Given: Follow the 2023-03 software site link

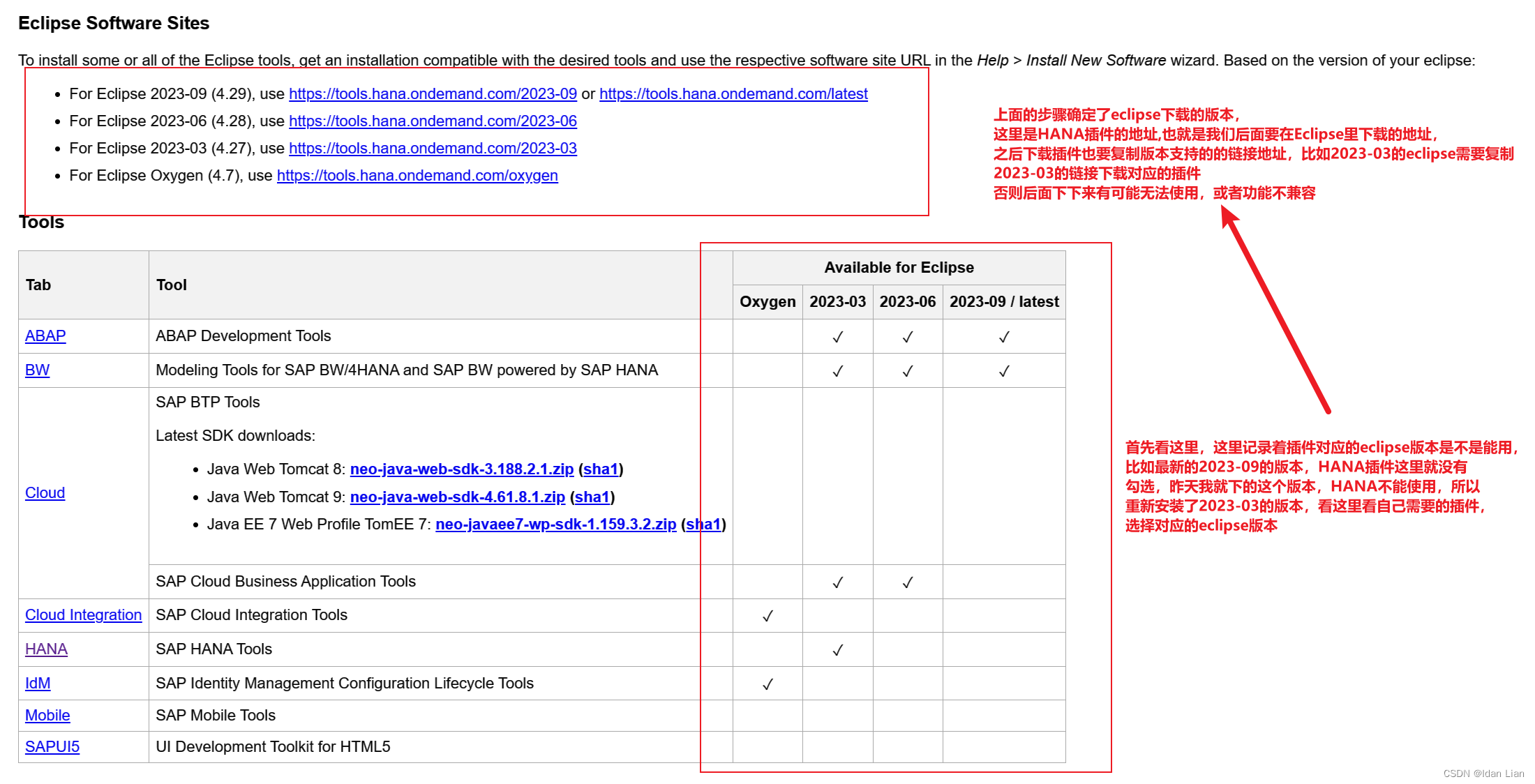Looking at the screenshot, I should [433, 148].
